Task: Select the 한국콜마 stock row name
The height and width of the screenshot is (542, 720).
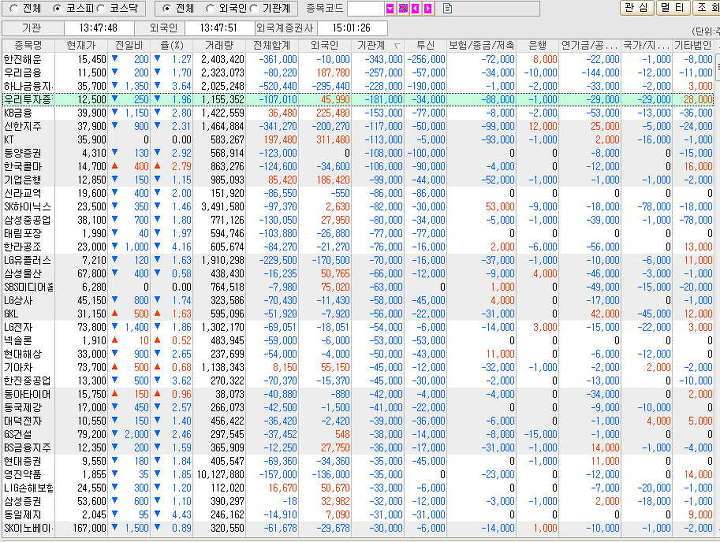Action: tap(22, 166)
